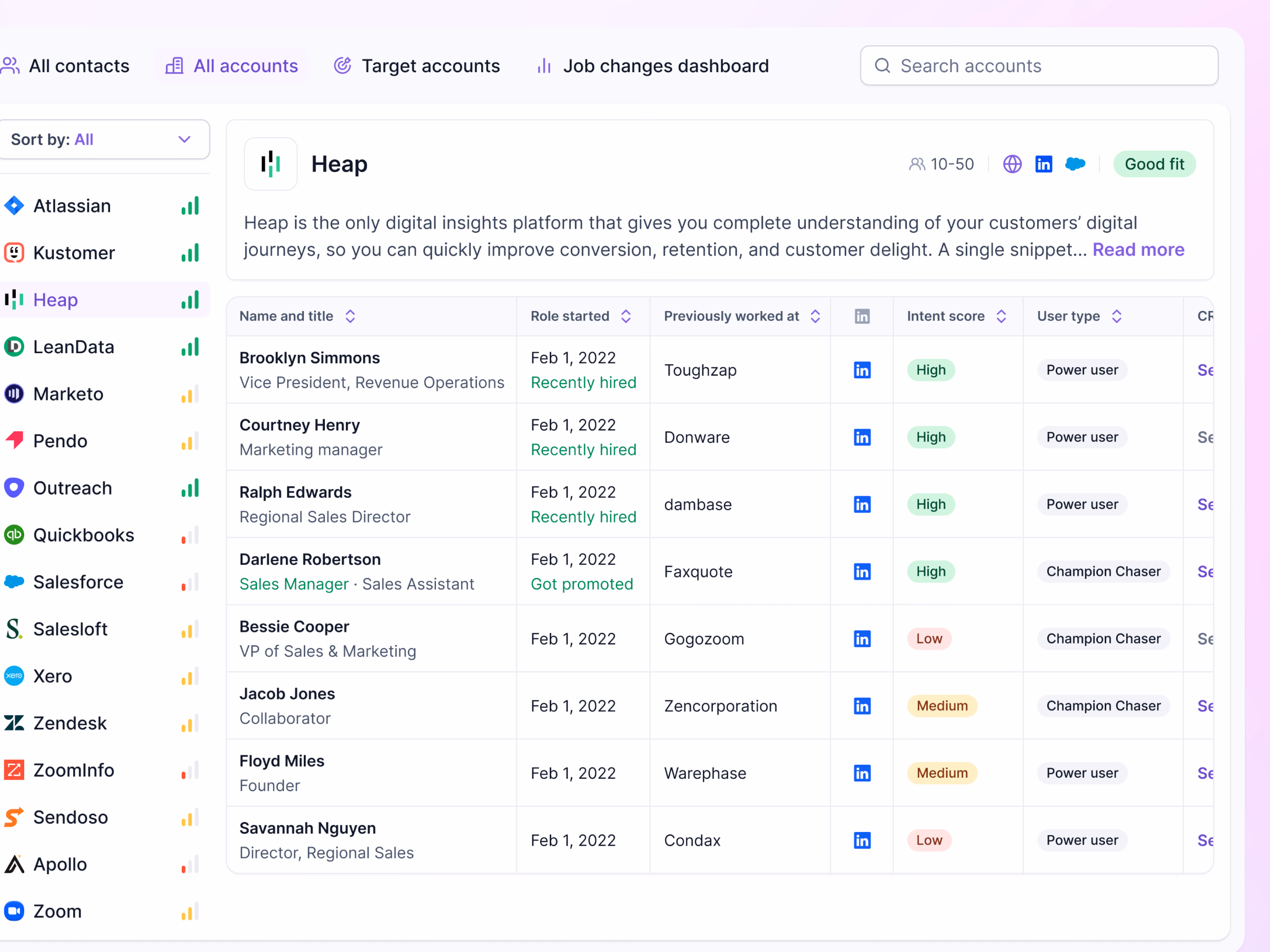Switch to the All accounts tab
Screen dimensions: 1270x952
pyautogui.click(x=231, y=66)
